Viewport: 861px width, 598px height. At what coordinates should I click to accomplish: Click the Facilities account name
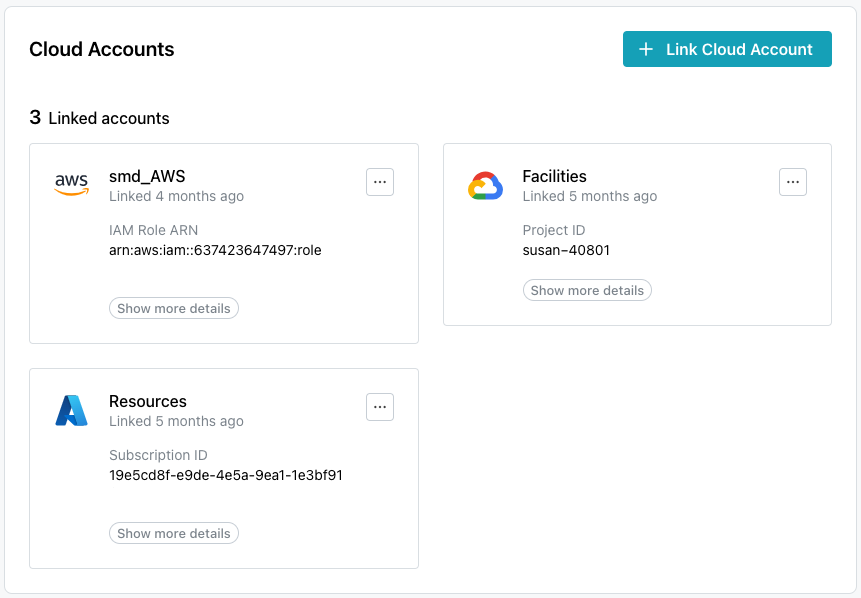[554, 176]
